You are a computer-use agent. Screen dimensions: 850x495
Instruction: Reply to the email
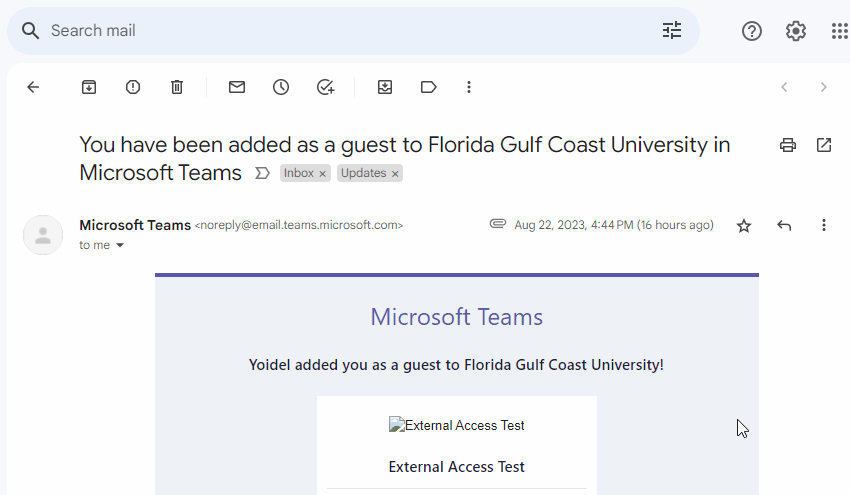(x=784, y=225)
